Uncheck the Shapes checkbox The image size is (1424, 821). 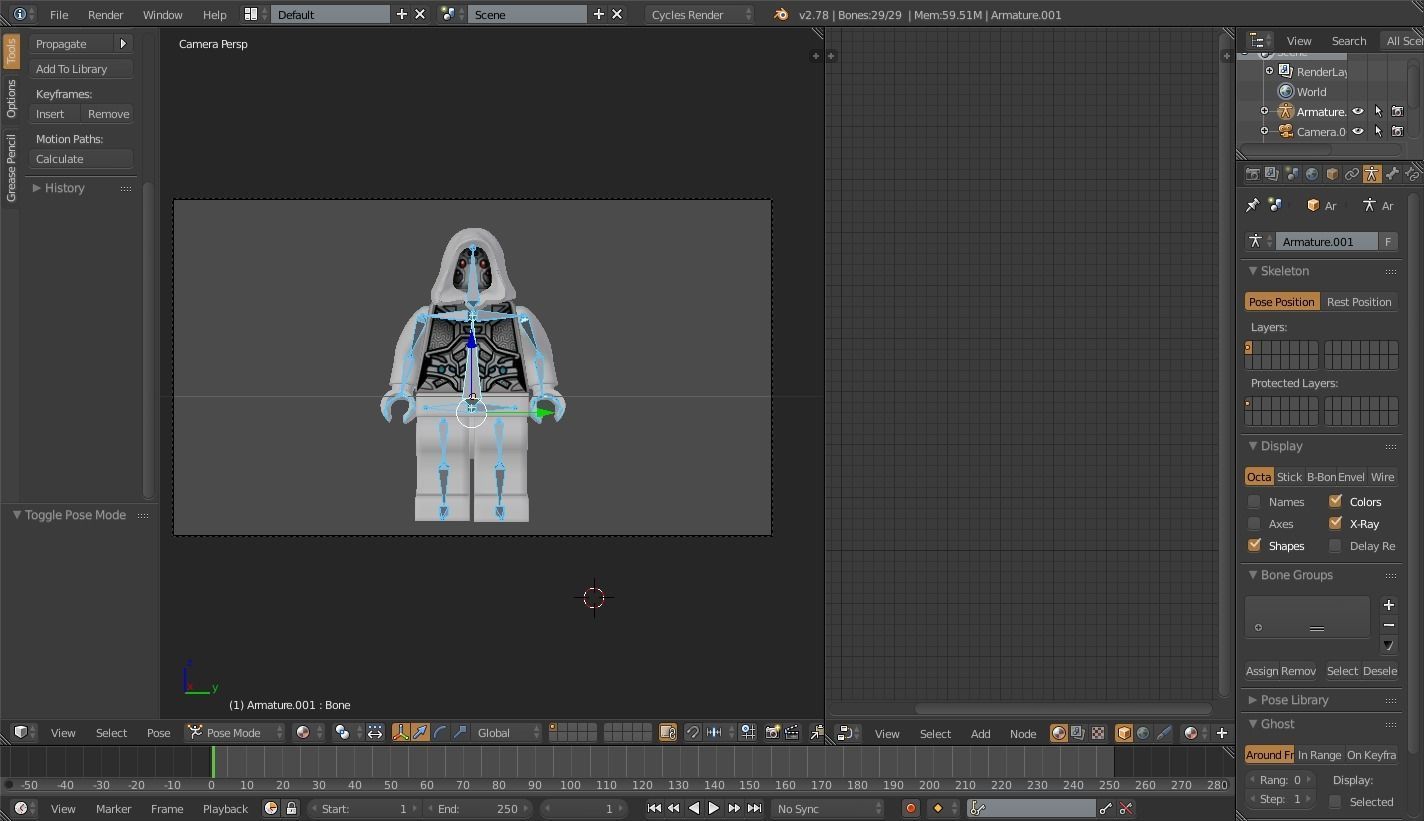1254,546
